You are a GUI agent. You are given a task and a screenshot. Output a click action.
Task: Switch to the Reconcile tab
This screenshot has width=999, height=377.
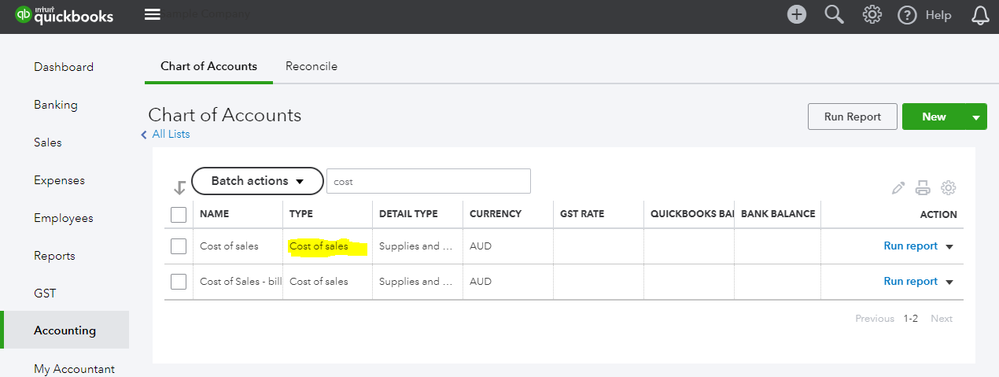[312, 66]
